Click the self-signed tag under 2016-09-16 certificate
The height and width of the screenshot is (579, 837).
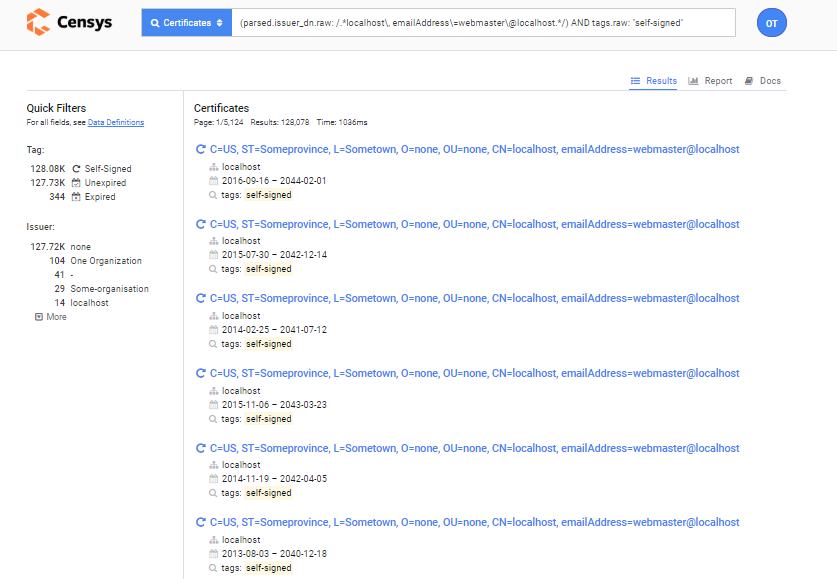pyautogui.click(x=269, y=195)
